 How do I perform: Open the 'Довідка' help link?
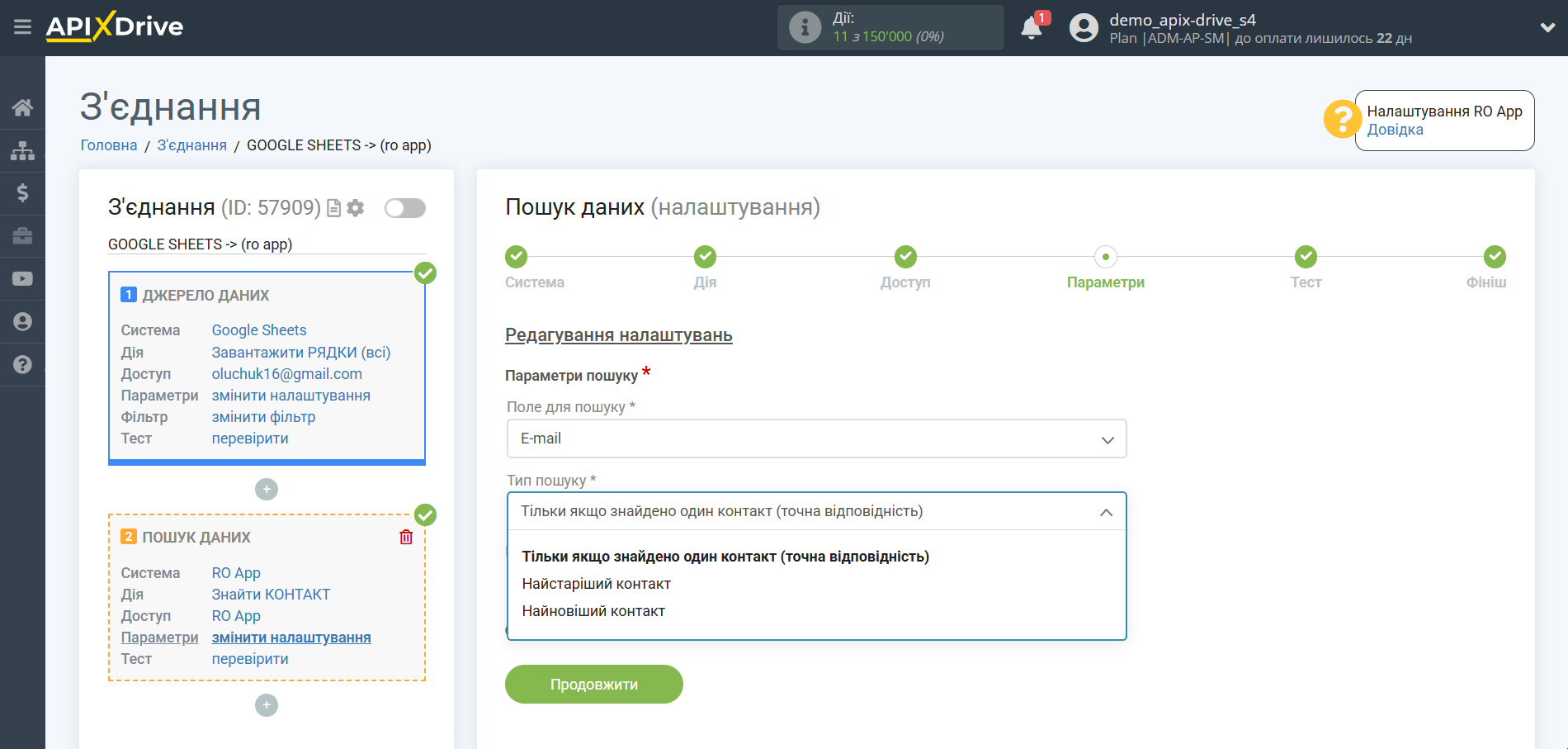click(1395, 129)
